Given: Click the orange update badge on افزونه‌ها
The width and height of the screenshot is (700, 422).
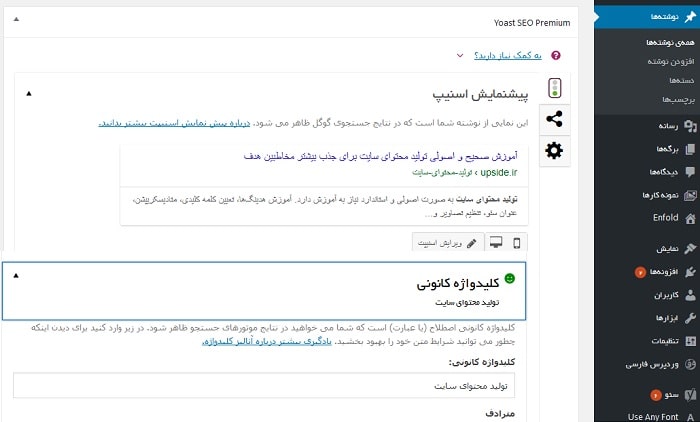Looking at the screenshot, I should [640, 272].
